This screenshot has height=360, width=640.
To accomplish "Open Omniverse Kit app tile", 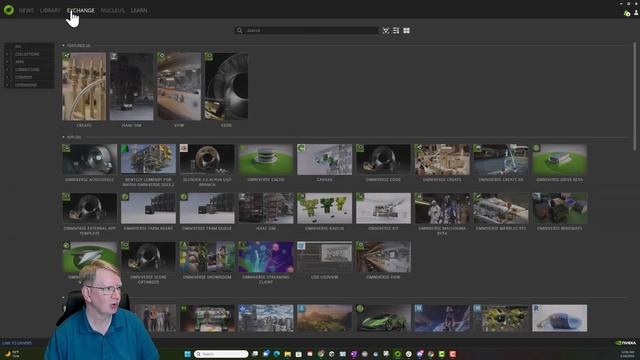I will click(383, 208).
